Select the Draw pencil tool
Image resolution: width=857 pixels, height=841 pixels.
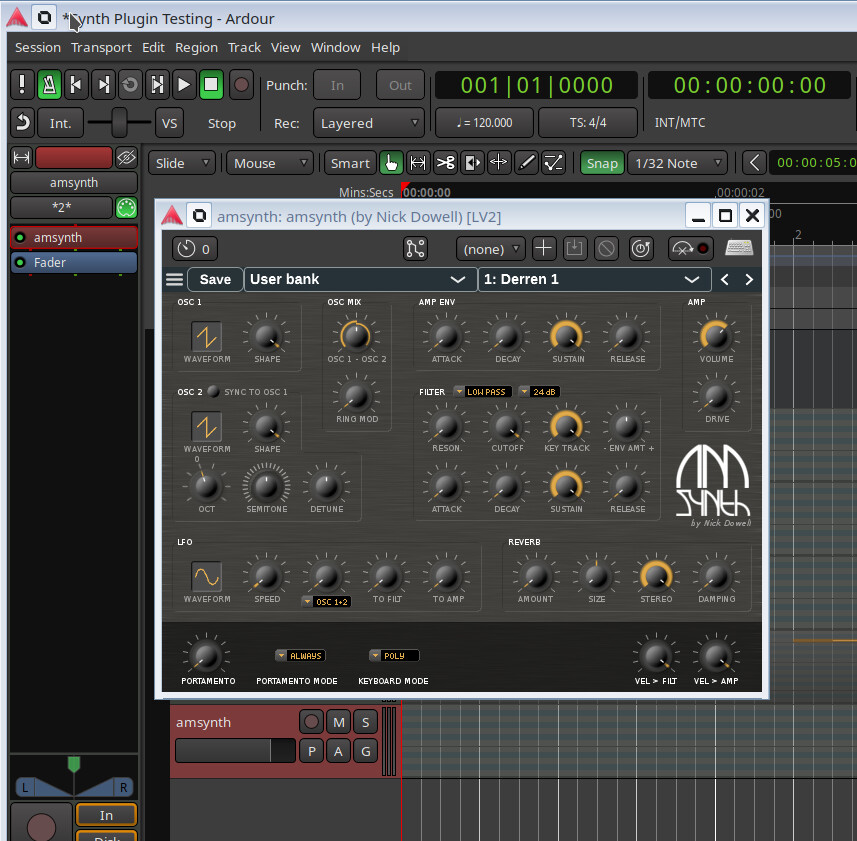(526, 163)
